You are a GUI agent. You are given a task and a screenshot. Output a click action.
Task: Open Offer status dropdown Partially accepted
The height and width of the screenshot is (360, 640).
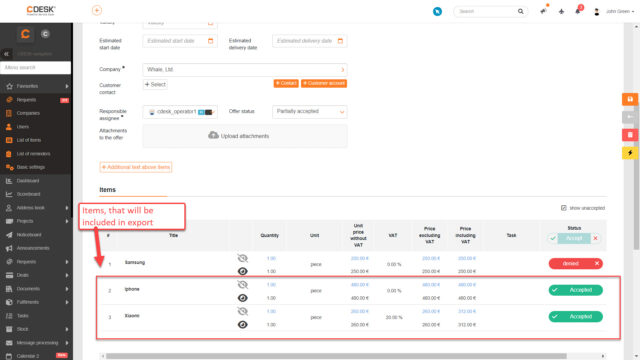(x=309, y=111)
